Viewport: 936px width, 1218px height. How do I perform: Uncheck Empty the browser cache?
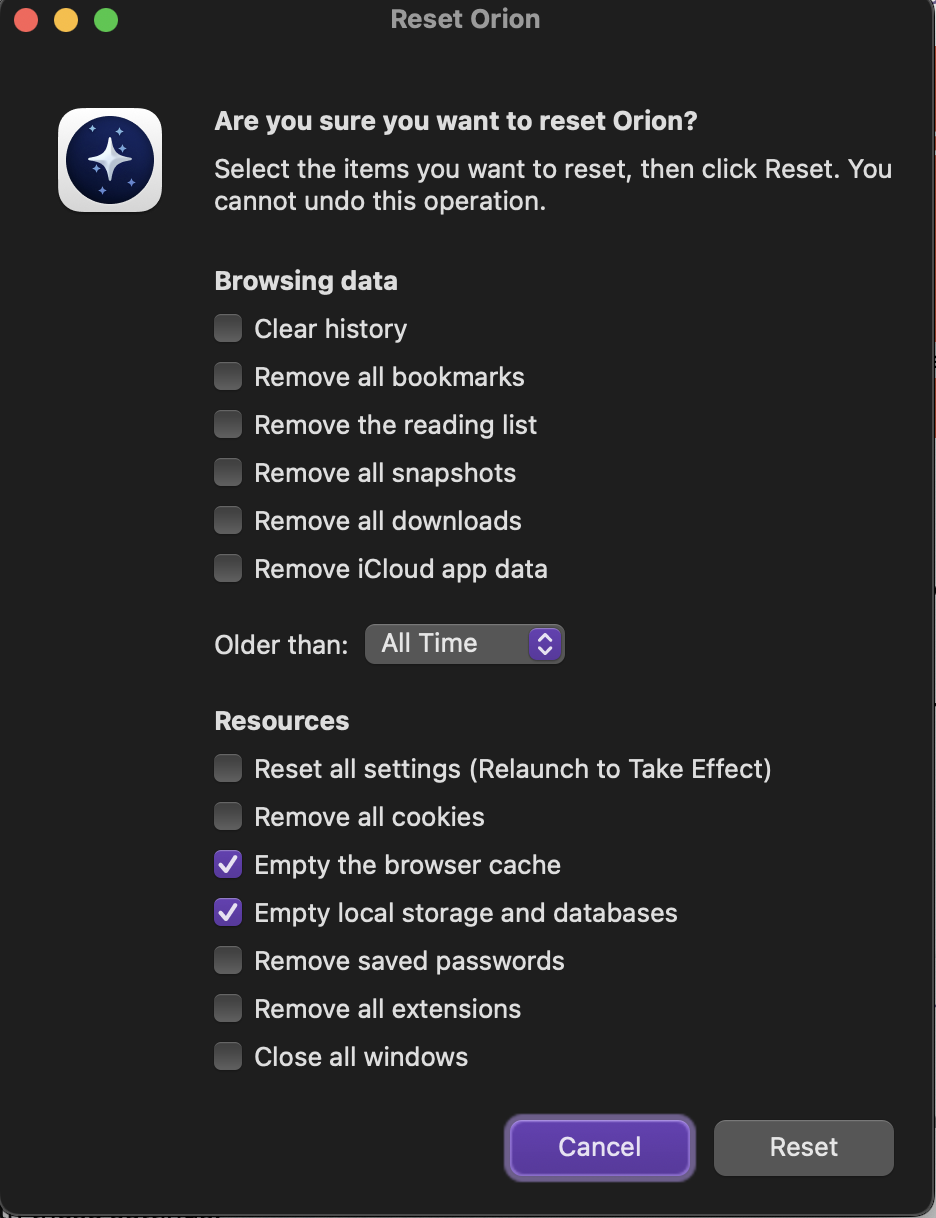[x=228, y=864]
